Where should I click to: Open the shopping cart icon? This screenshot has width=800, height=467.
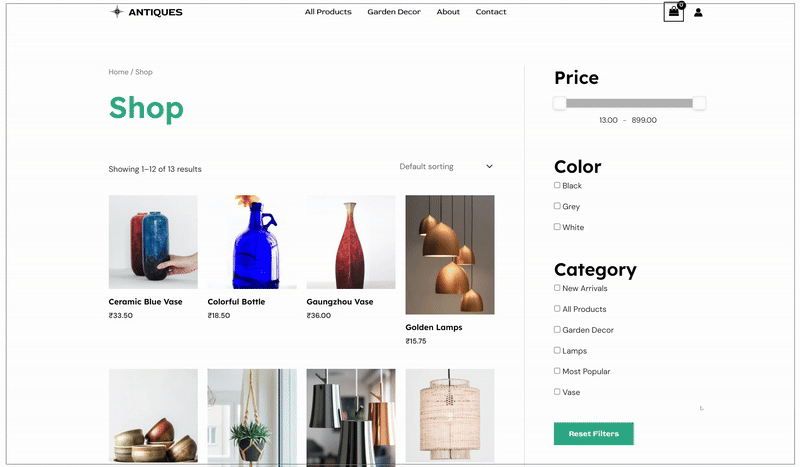click(673, 12)
